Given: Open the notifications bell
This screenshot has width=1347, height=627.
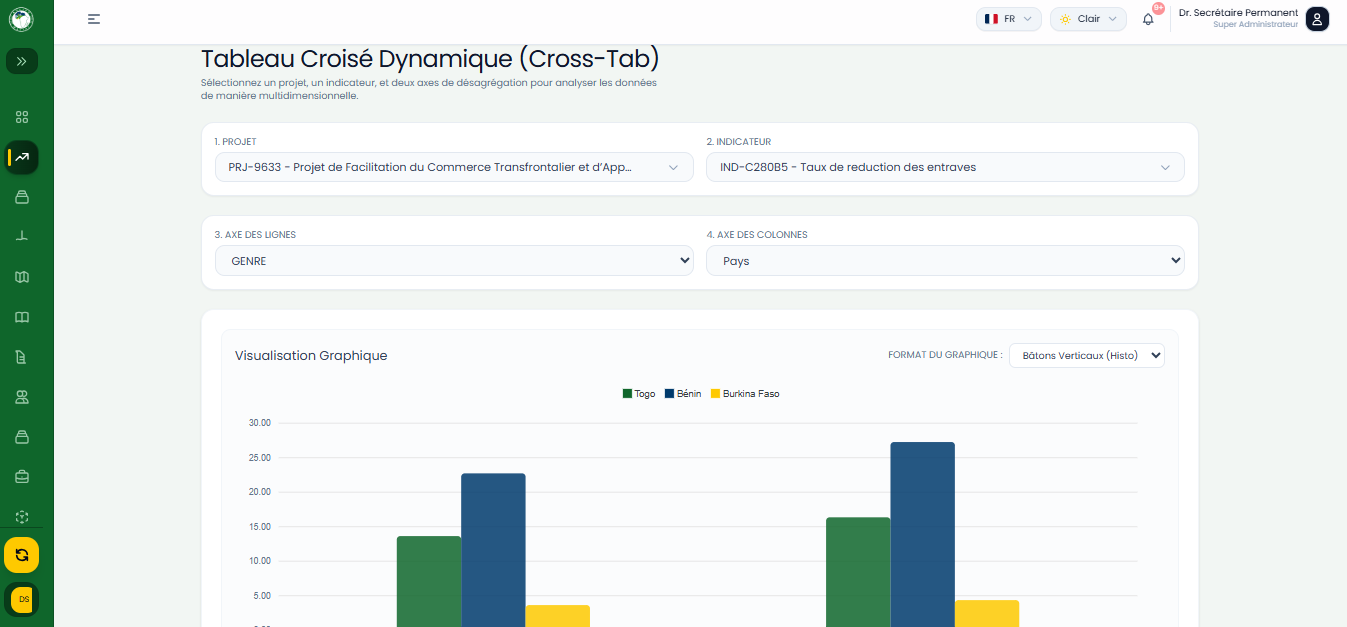Looking at the screenshot, I should [x=1148, y=19].
